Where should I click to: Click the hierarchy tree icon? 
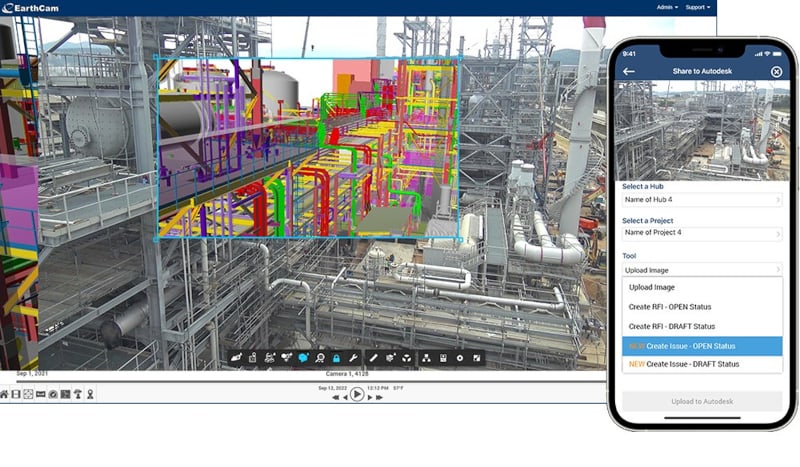[x=426, y=358]
